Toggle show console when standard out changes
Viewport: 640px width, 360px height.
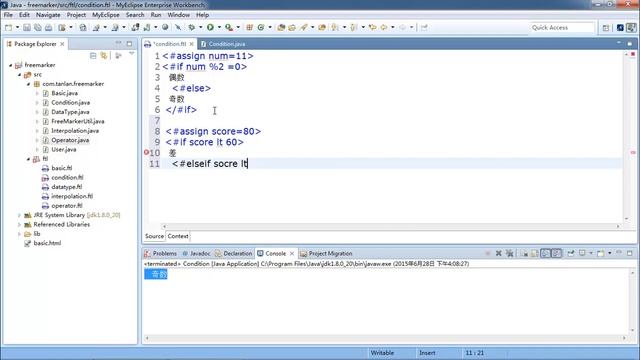tap(546, 253)
